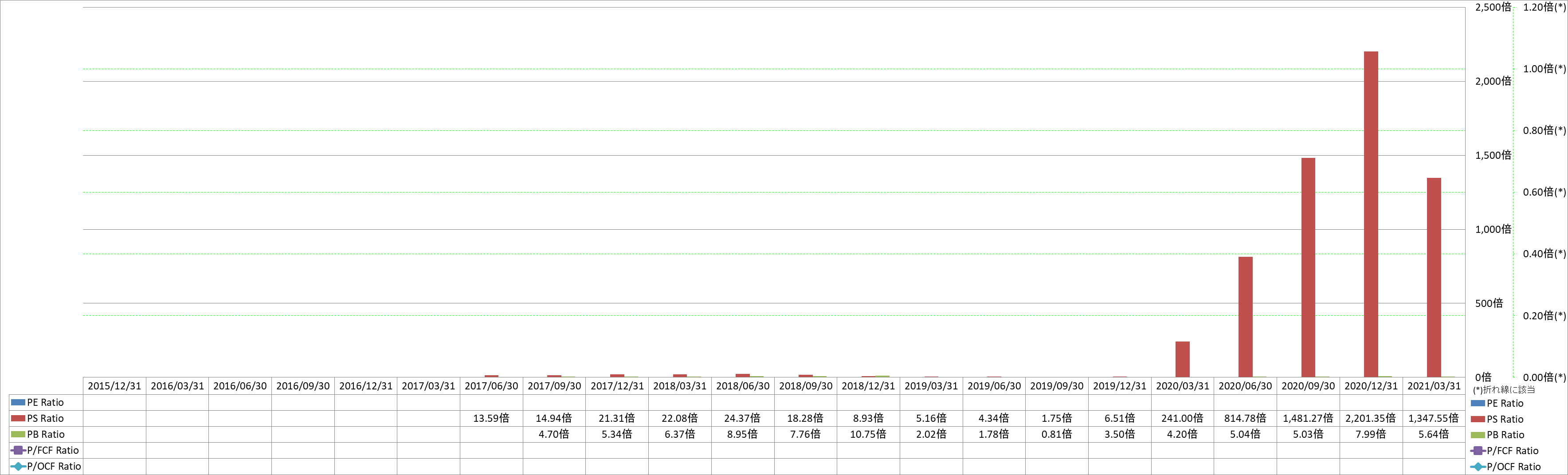
Task: Click the 0.60倍(*) secondary axis label
Action: (1545, 192)
